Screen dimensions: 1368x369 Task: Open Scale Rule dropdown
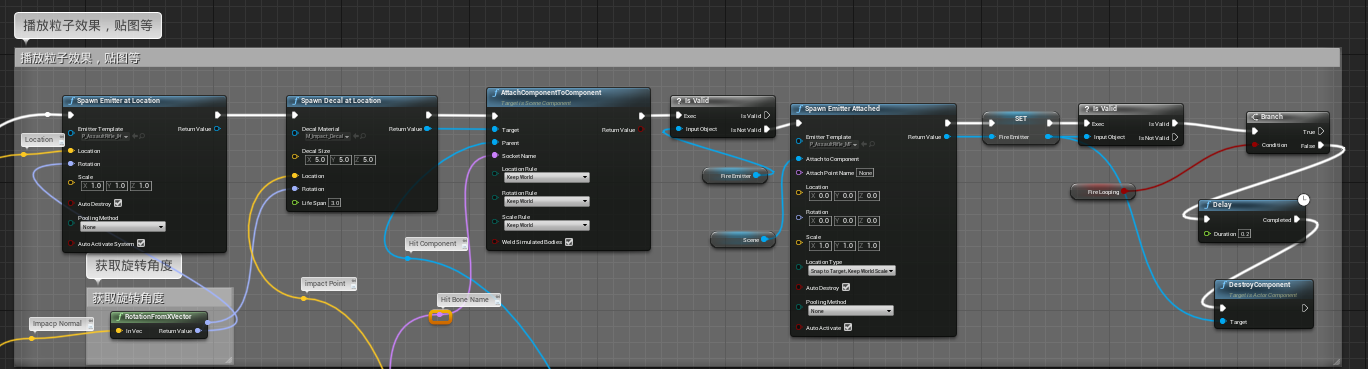[546, 225]
